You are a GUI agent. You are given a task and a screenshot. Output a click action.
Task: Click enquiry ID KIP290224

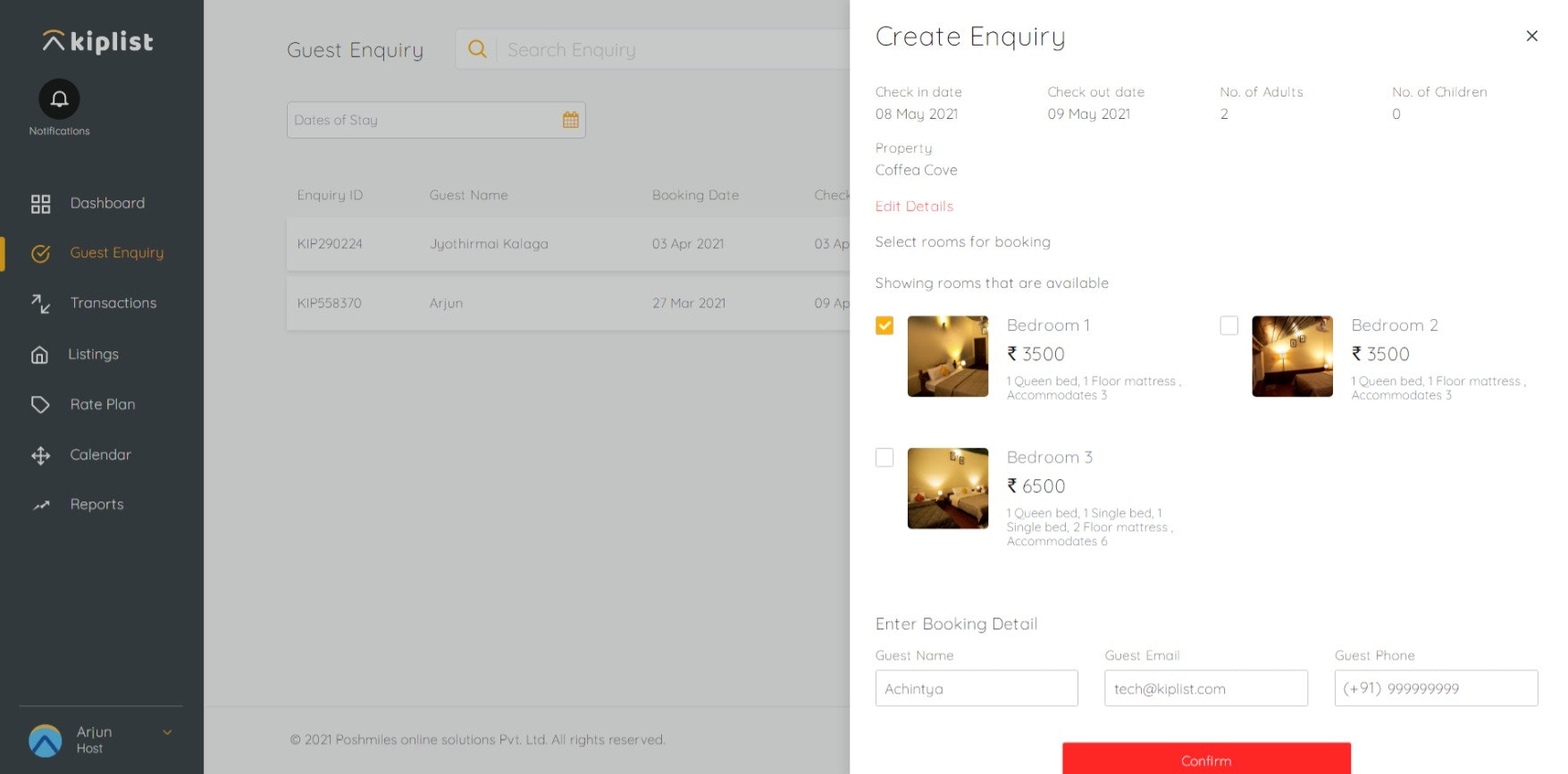(330, 244)
